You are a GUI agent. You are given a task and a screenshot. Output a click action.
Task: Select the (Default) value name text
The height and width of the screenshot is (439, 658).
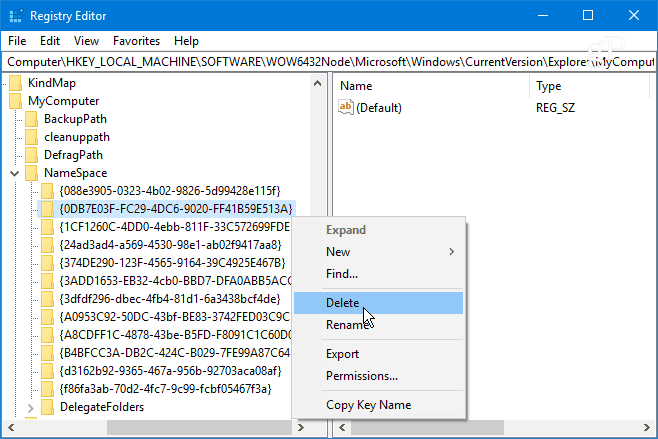[379, 108]
